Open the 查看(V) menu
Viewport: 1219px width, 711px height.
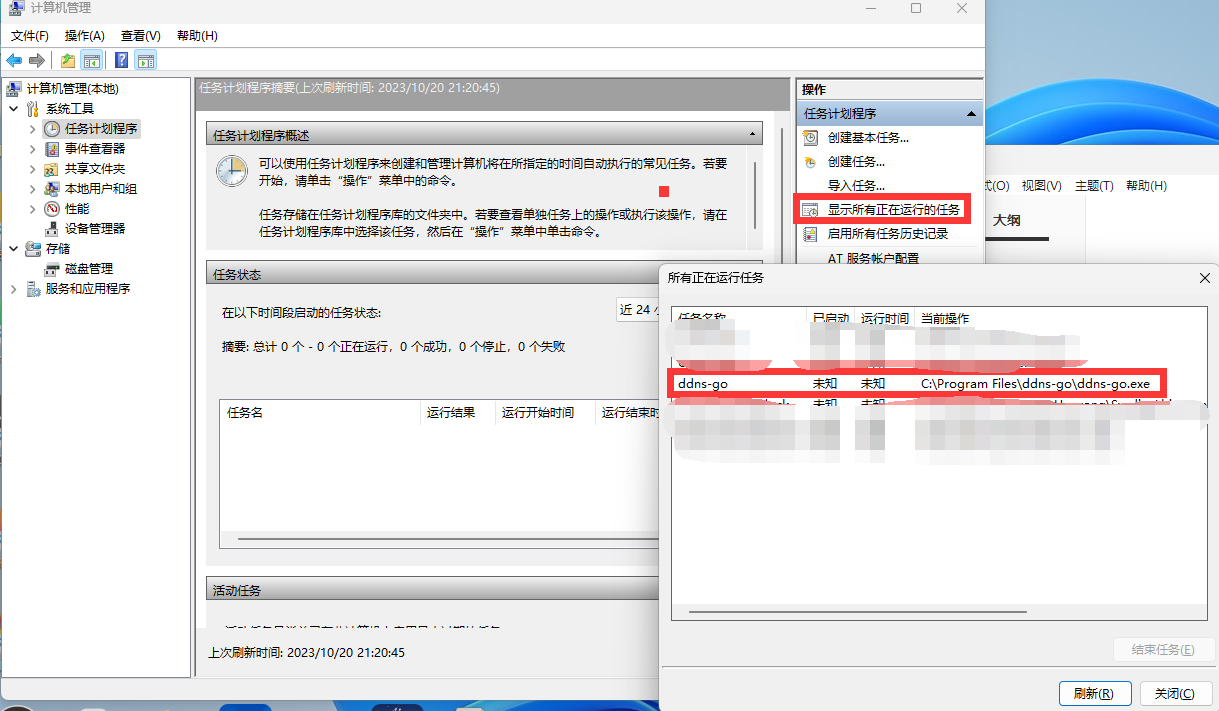[141, 35]
